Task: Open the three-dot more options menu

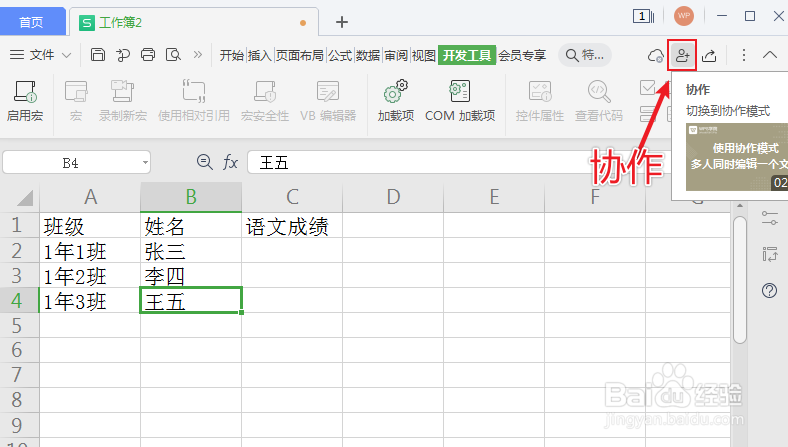Action: point(744,55)
